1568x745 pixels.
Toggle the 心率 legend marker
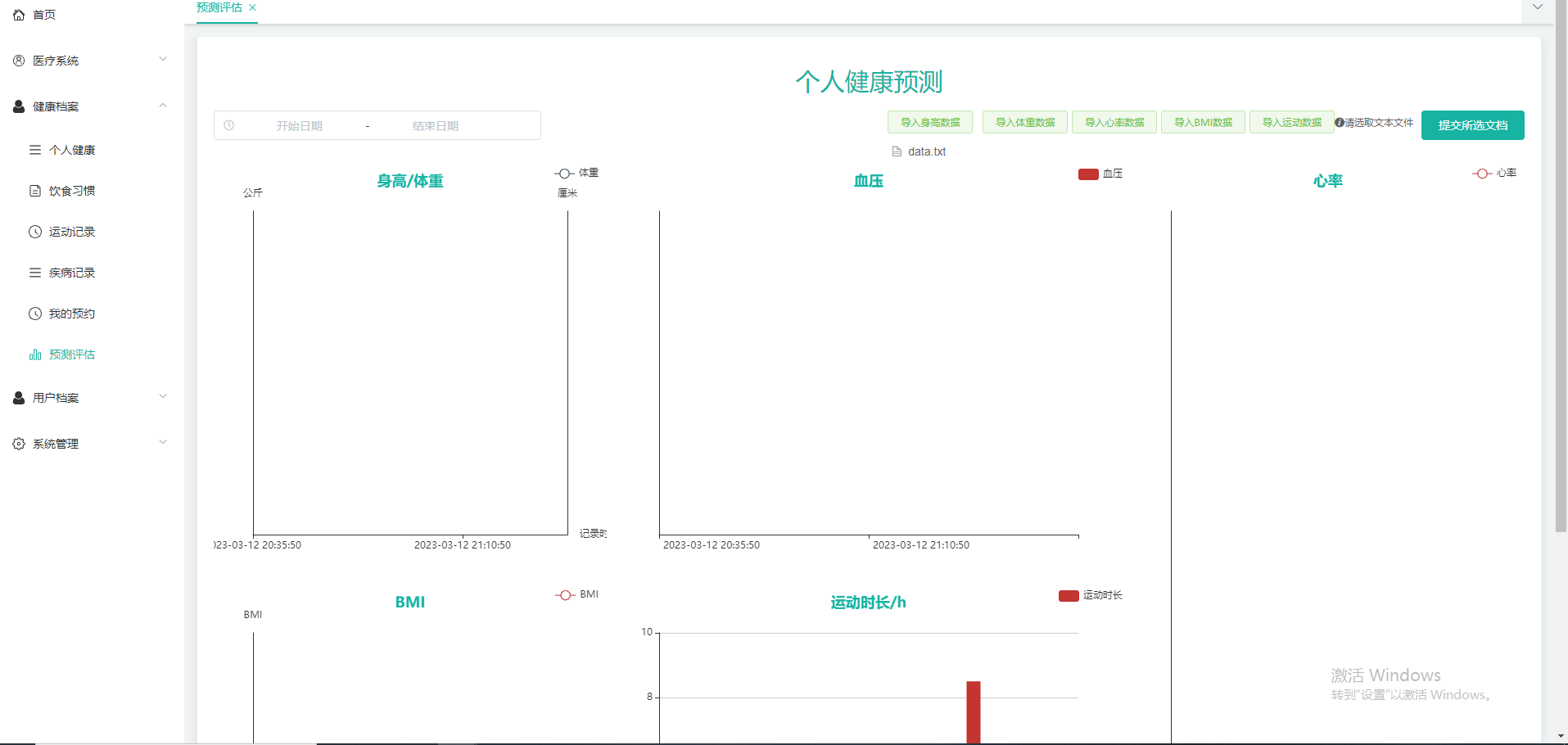(1482, 173)
